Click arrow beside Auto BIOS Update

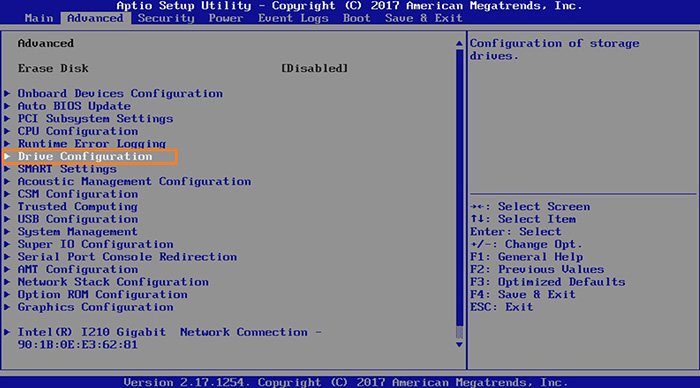7,106
